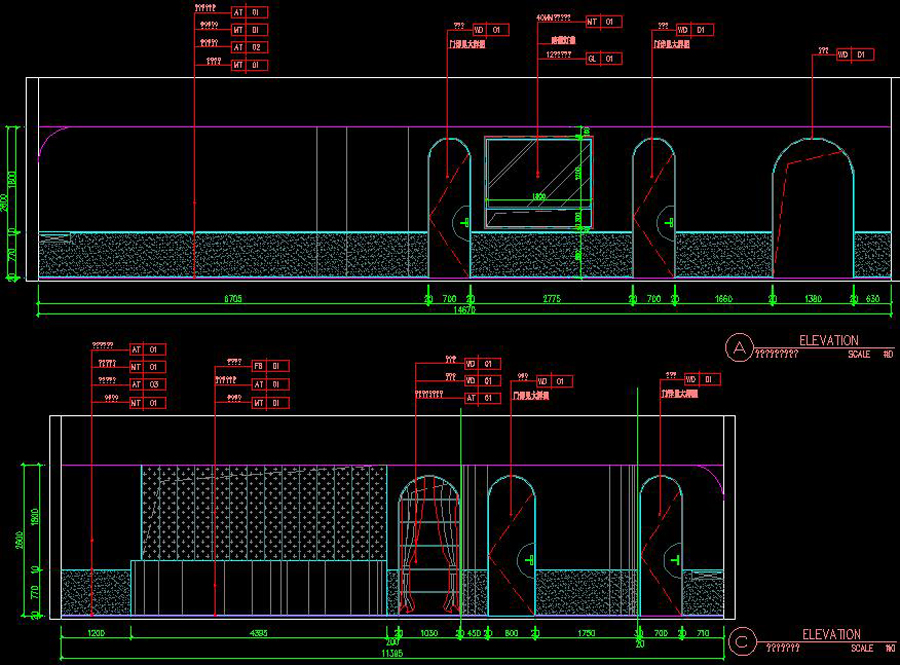This screenshot has height=665, width=900.
Task: Select the 11385 overall dimension text
Action: click(x=391, y=653)
